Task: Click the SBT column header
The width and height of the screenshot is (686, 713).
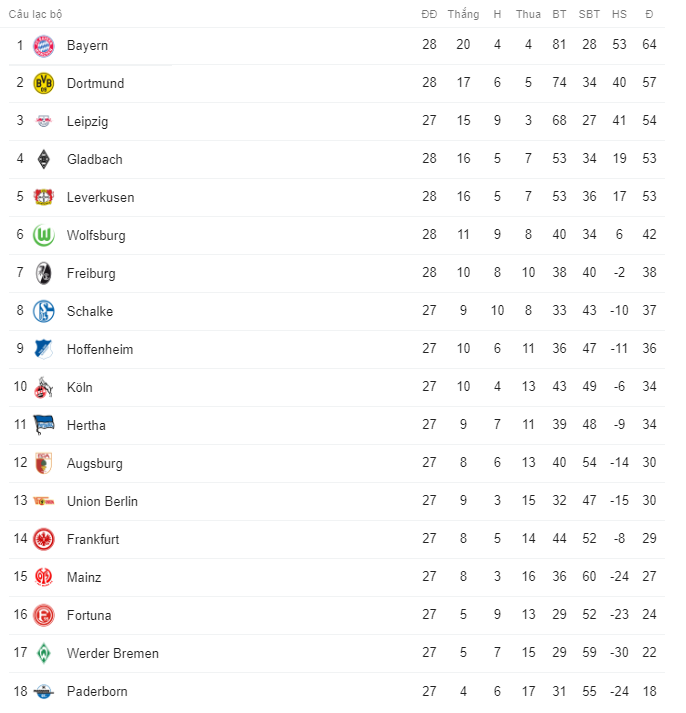Action: pos(589,14)
